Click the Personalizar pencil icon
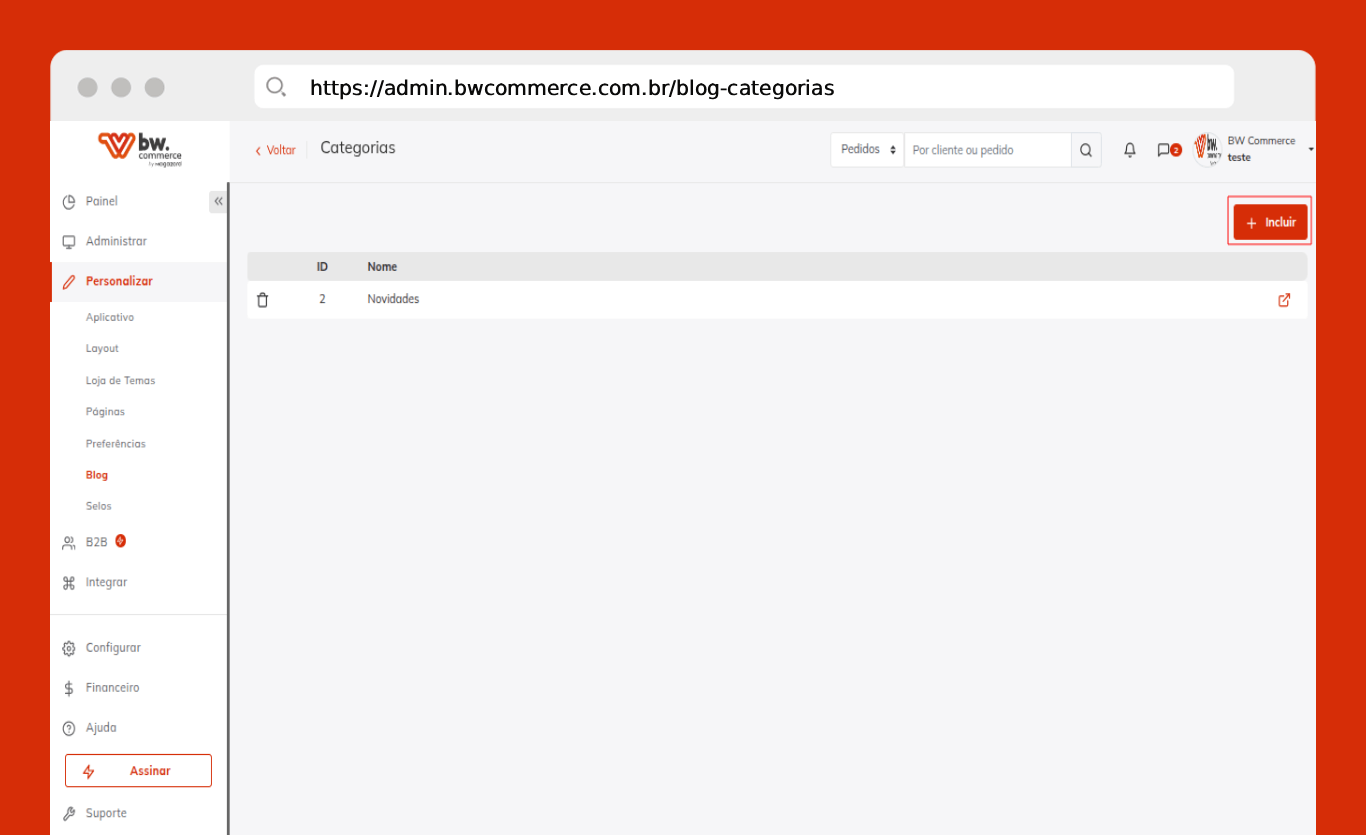 click(x=69, y=282)
